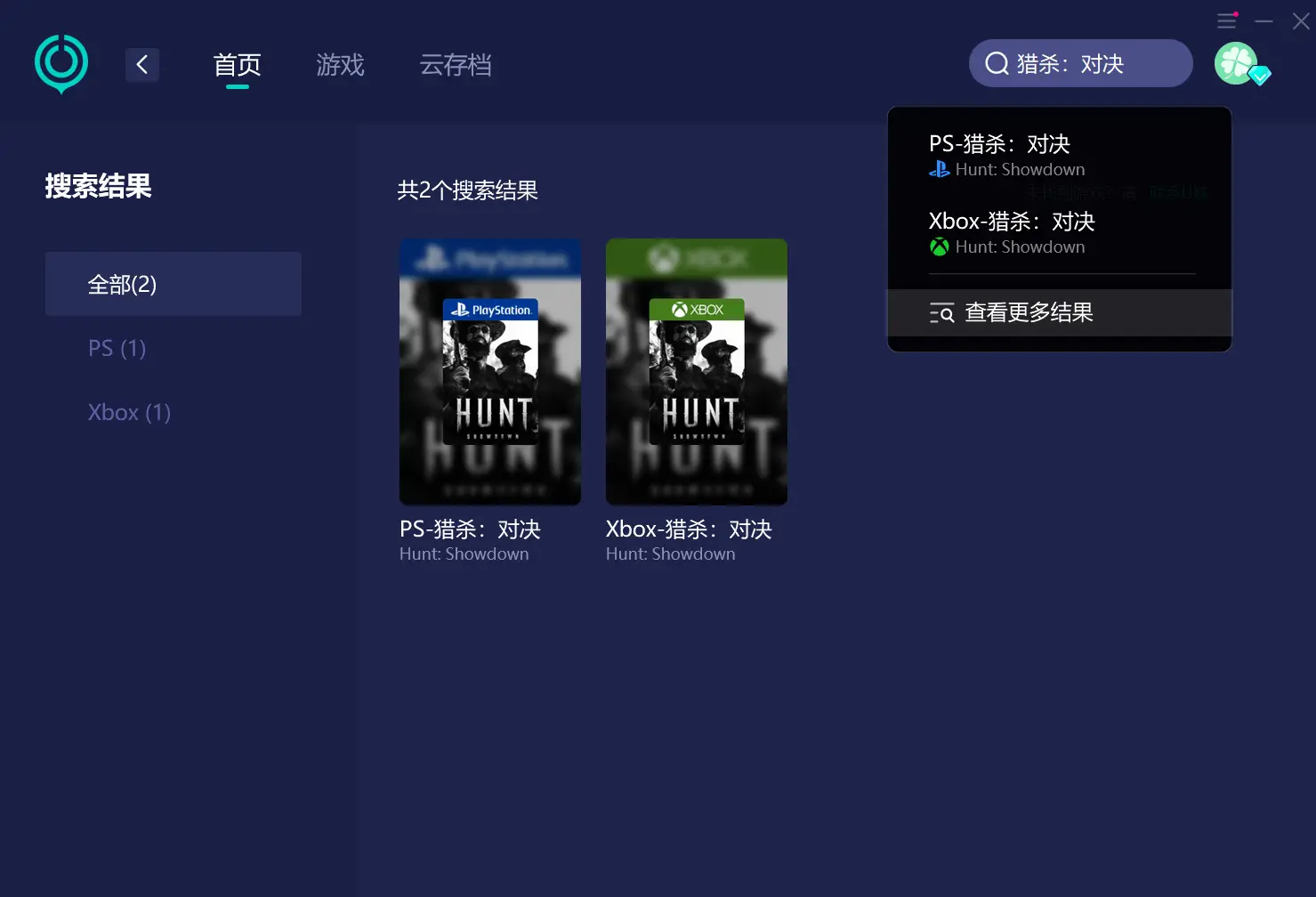Click Hunt: Showdown subtitle under PS game
The image size is (1316, 897).
click(464, 554)
